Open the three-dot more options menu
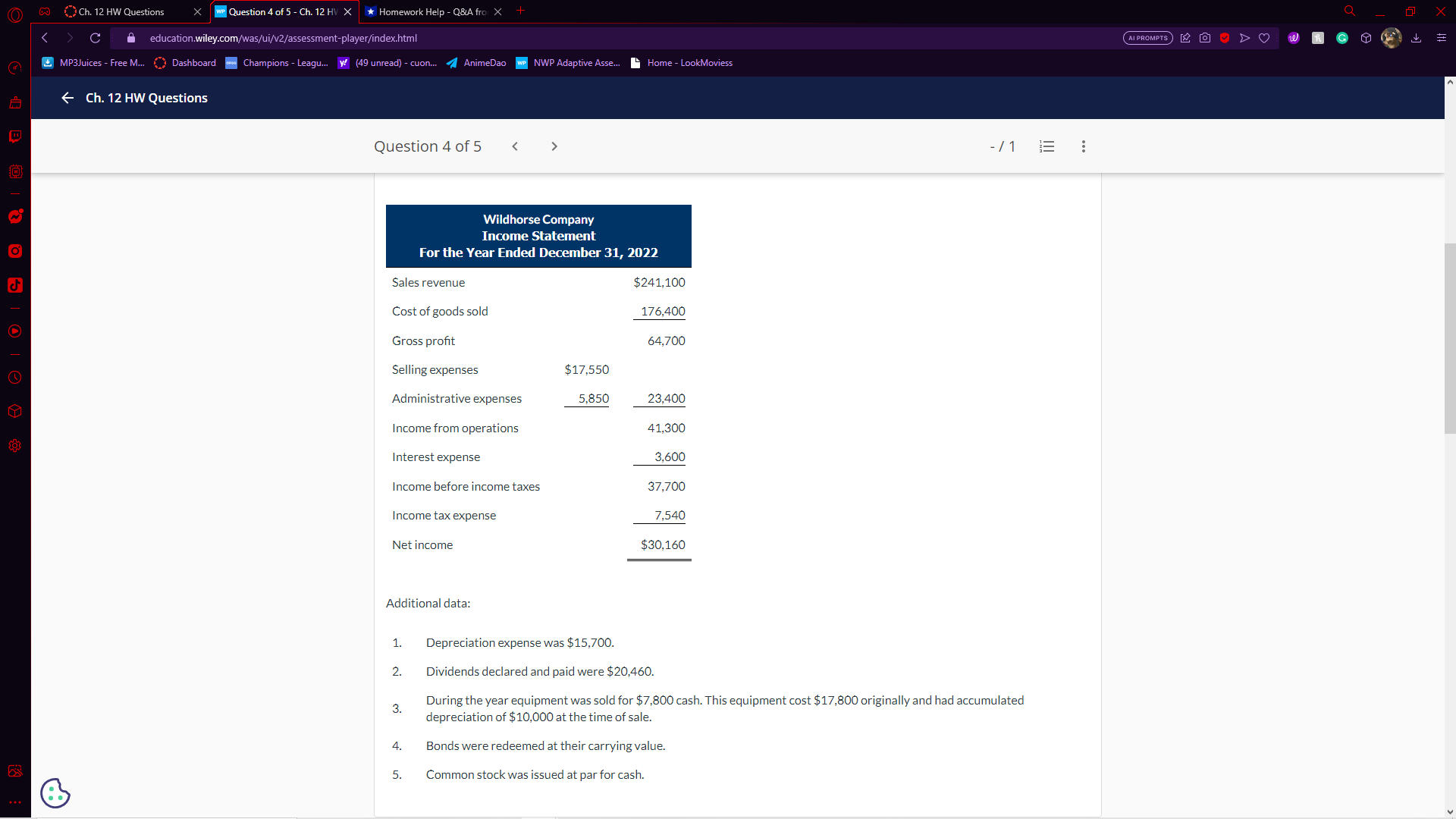 pos(1083,146)
